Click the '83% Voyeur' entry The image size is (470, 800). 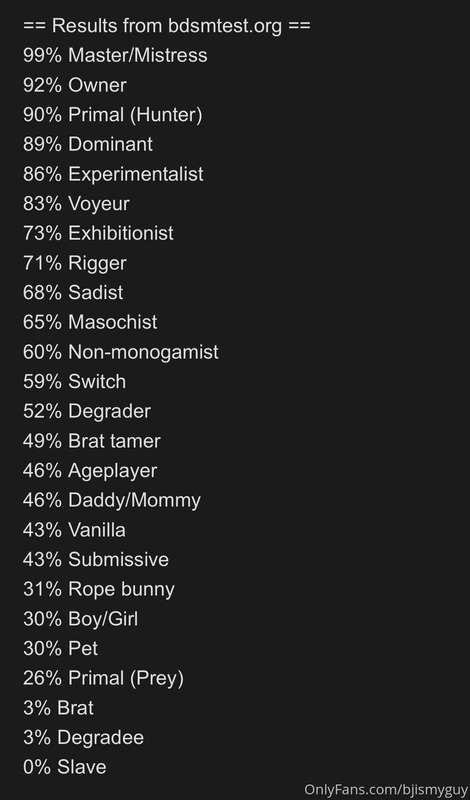click(x=77, y=204)
